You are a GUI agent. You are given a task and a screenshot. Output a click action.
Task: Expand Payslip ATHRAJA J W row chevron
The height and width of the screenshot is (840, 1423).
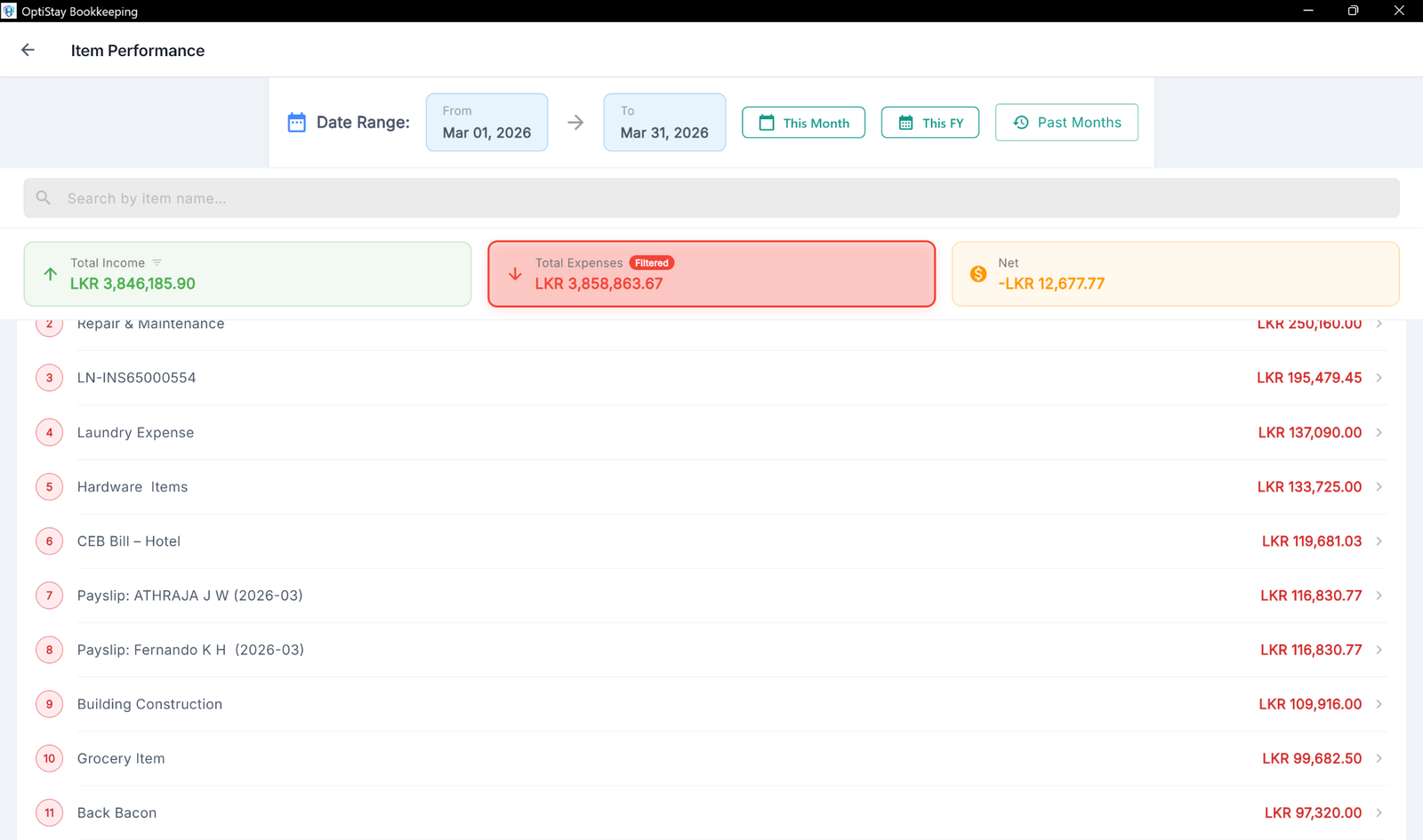[1379, 595]
